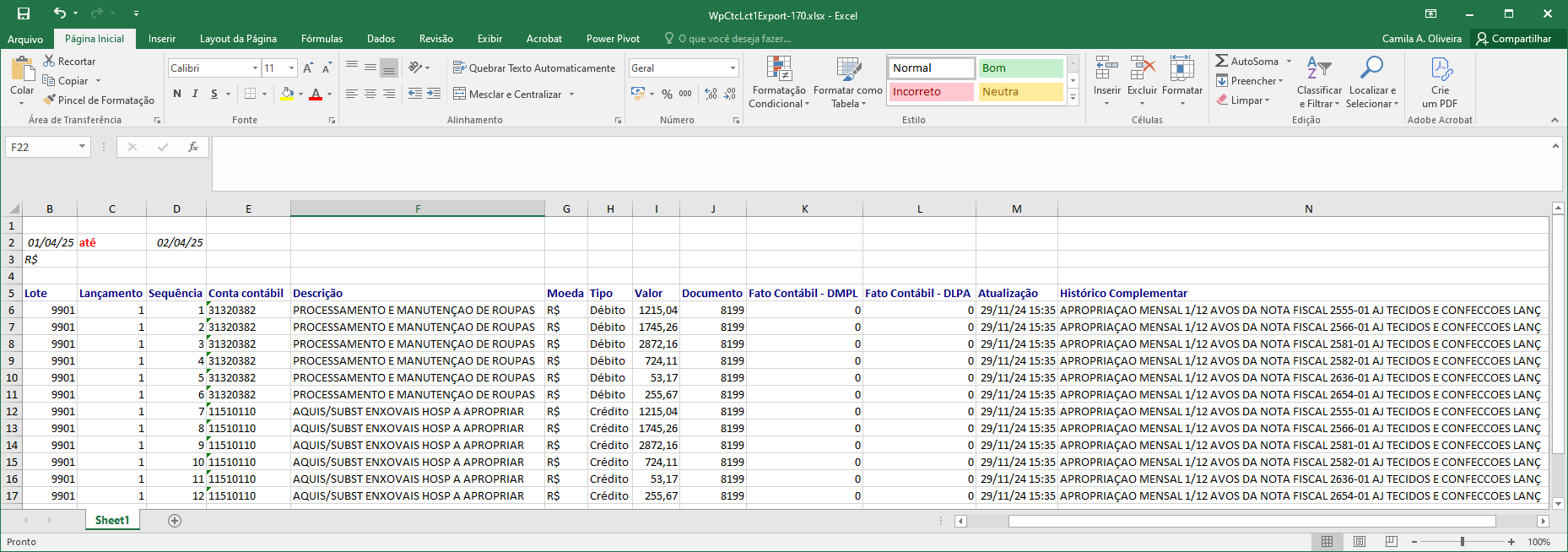The image size is (1568, 552).
Task: Cut selection with Recortar
Action: pyautogui.click(x=69, y=62)
